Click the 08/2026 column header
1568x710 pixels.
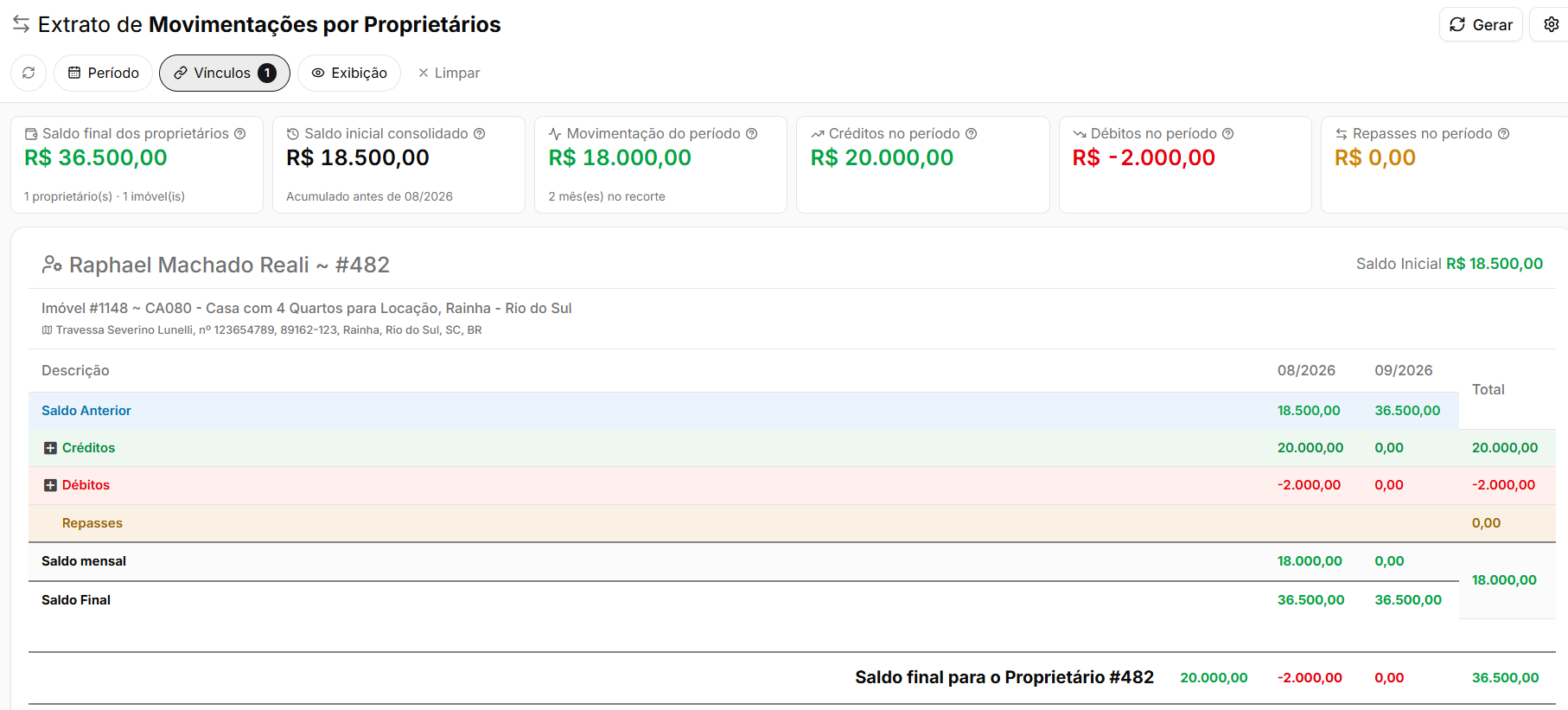[1306, 370]
